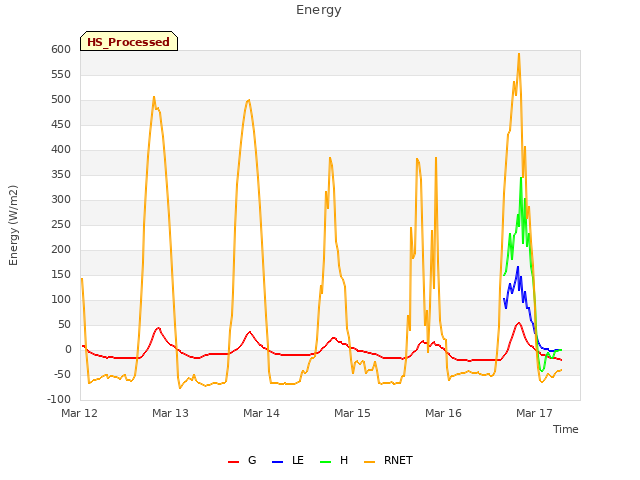The width and height of the screenshot is (640, 480).
Task: Select the Mar 17 x-axis label
Action: pyautogui.click(x=535, y=413)
